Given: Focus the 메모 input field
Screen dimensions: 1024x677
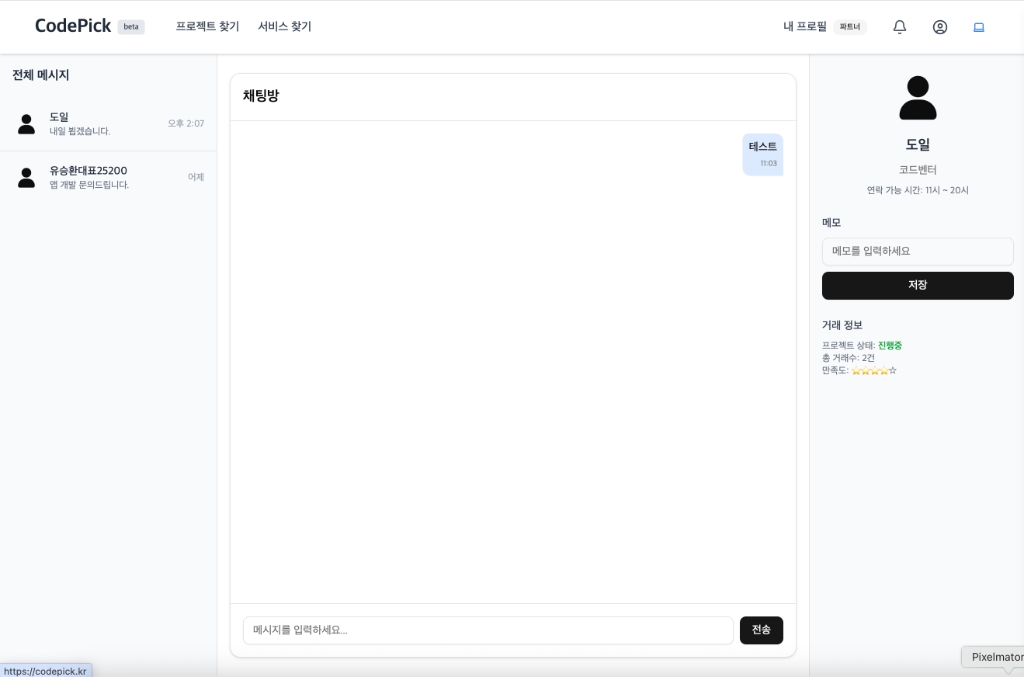Looking at the screenshot, I should click(918, 251).
